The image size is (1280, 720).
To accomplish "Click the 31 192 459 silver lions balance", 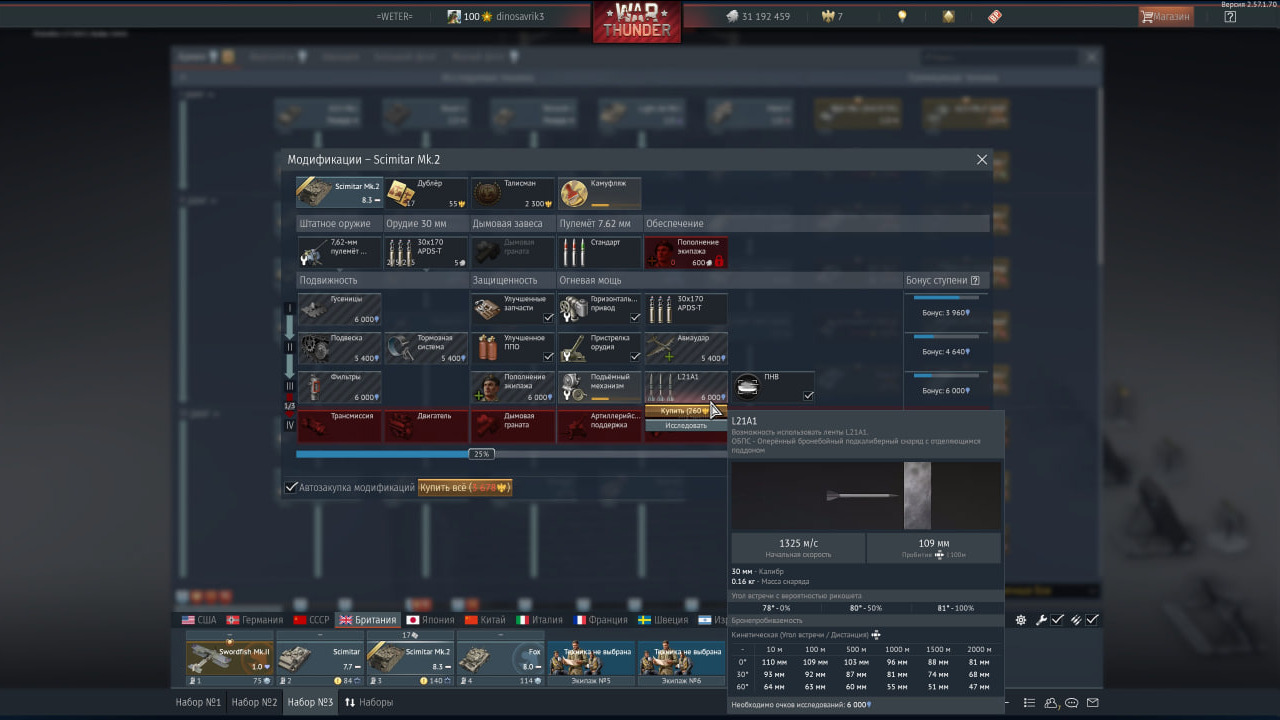I will (x=757, y=16).
